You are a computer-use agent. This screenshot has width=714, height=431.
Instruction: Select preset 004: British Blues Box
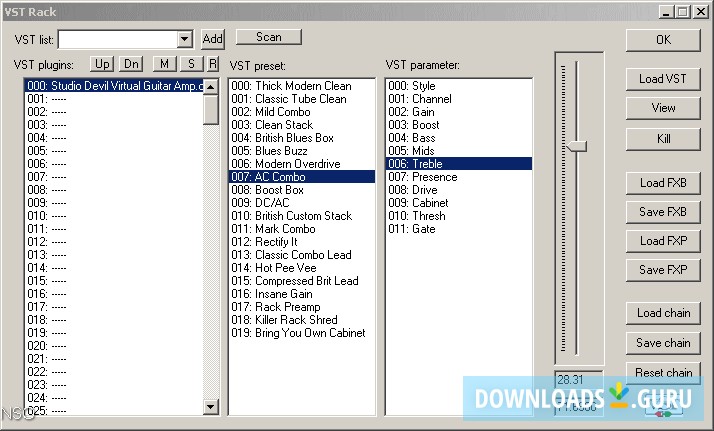(302, 138)
